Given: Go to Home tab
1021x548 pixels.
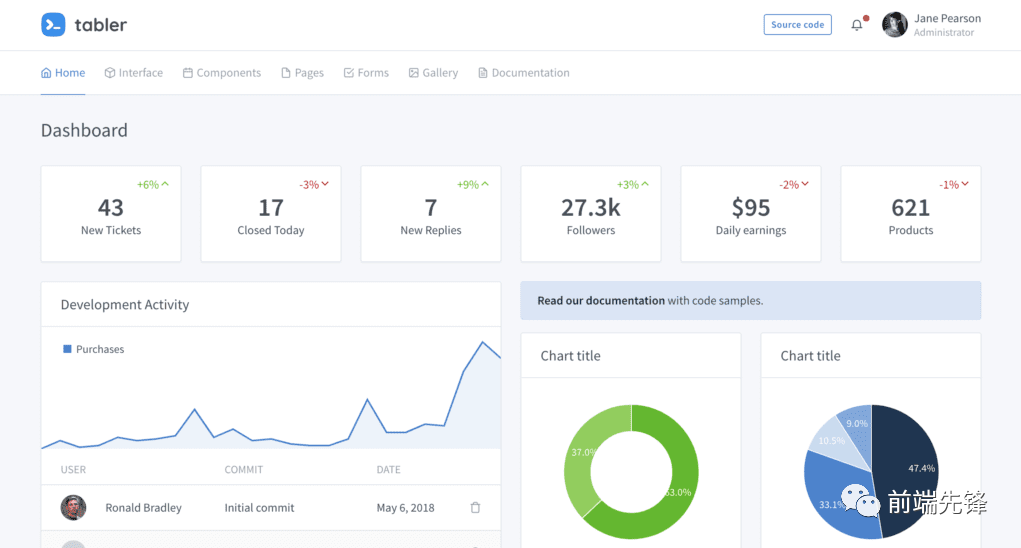Looking at the screenshot, I should click(x=63, y=73).
